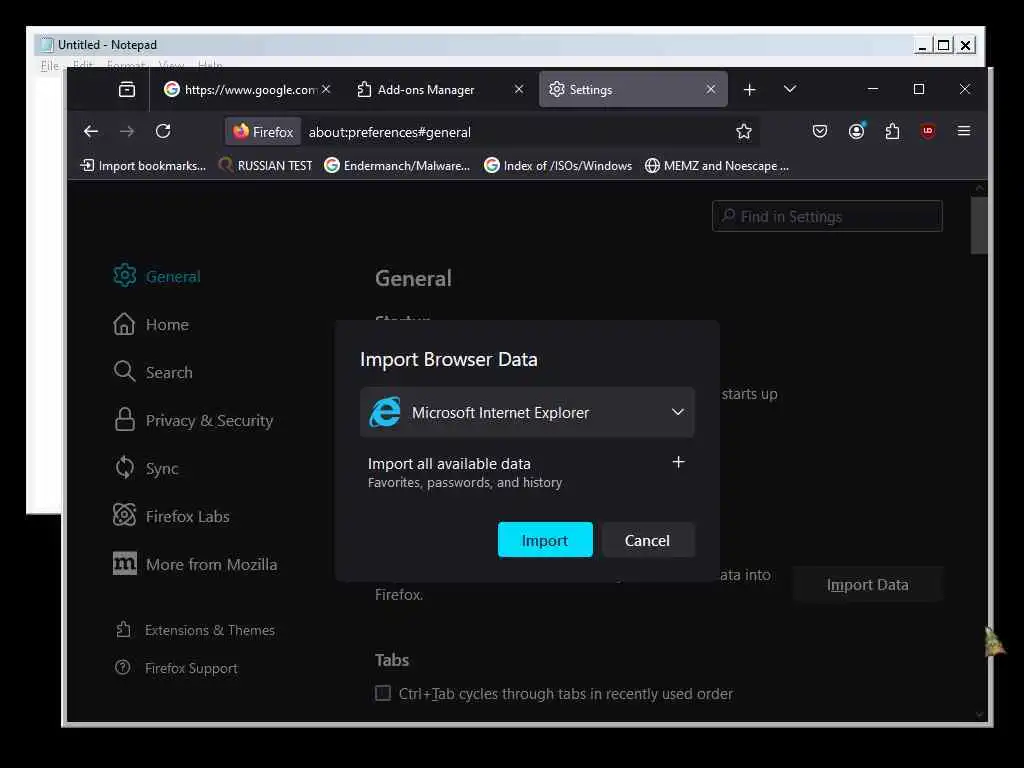
Task: Close the Settings tab
Action: click(711, 89)
